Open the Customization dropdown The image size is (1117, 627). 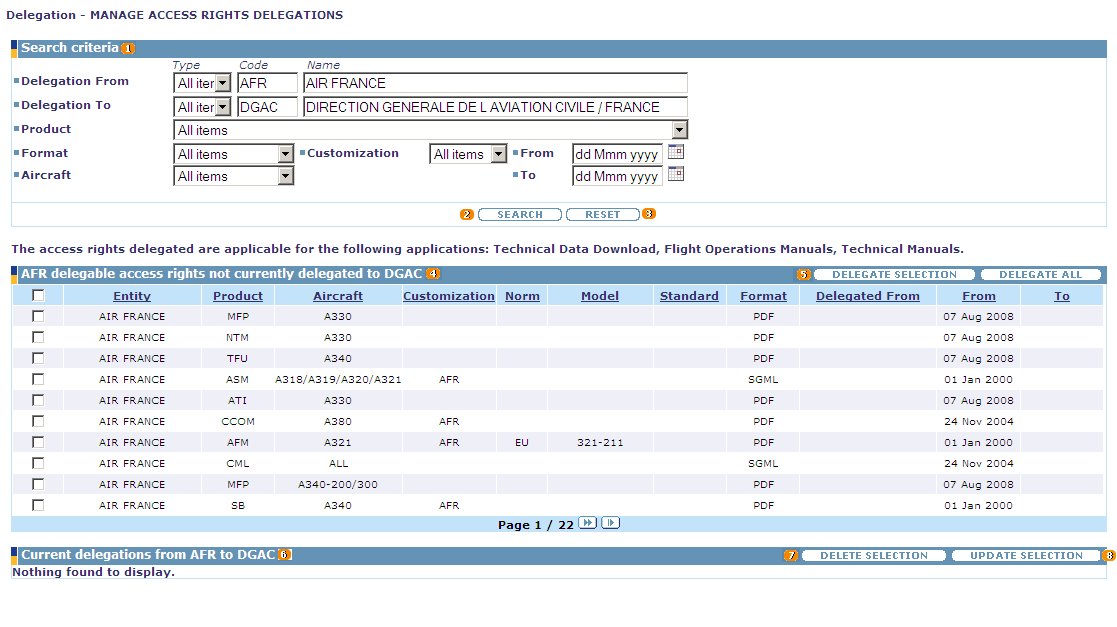pos(468,154)
